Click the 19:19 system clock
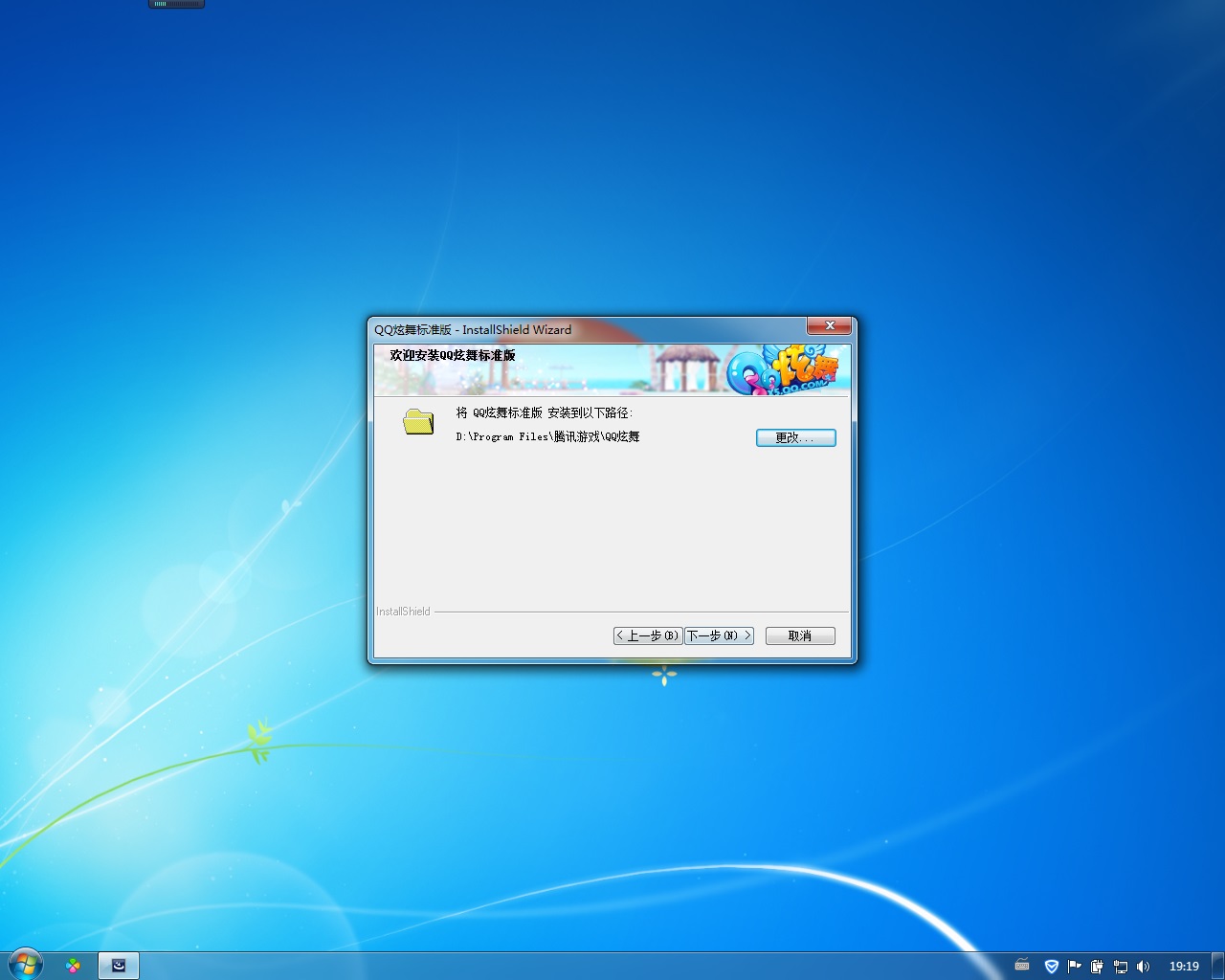This screenshot has width=1225, height=980. pos(1184,966)
